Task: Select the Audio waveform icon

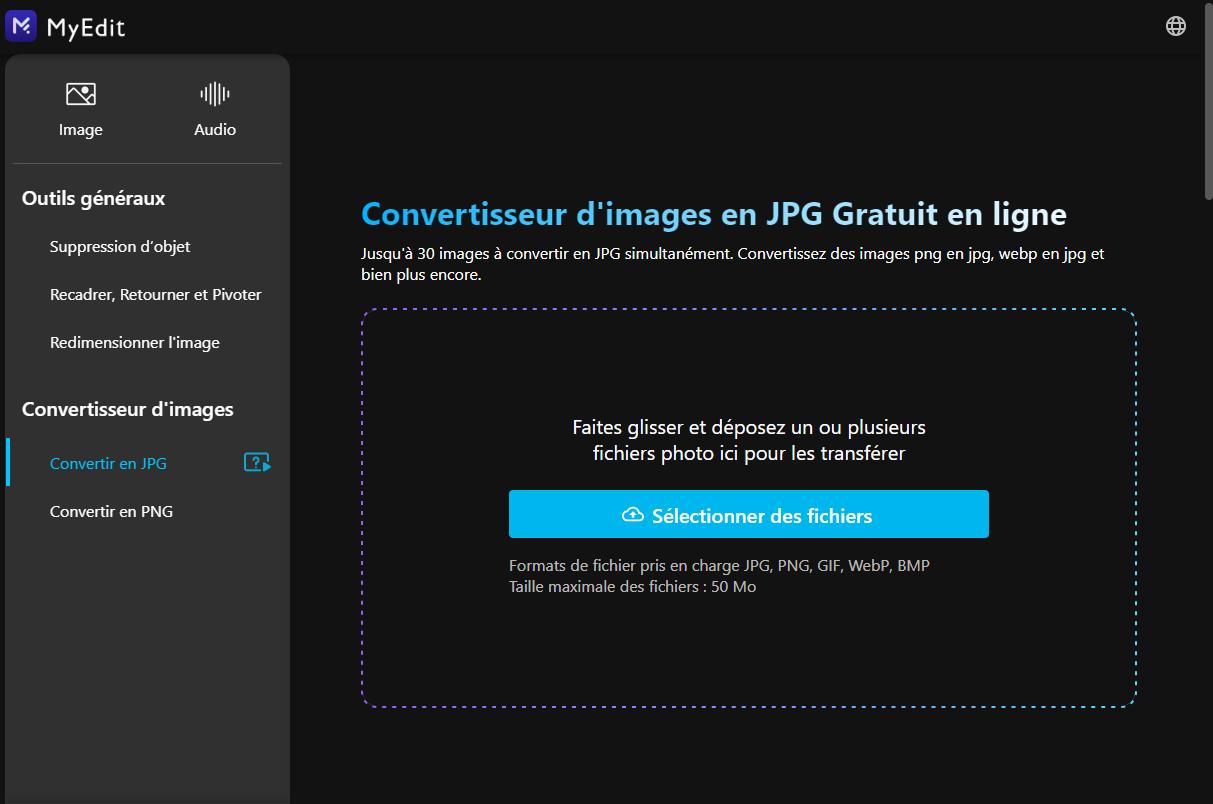Action: pyautogui.click(x=215, y=94)
